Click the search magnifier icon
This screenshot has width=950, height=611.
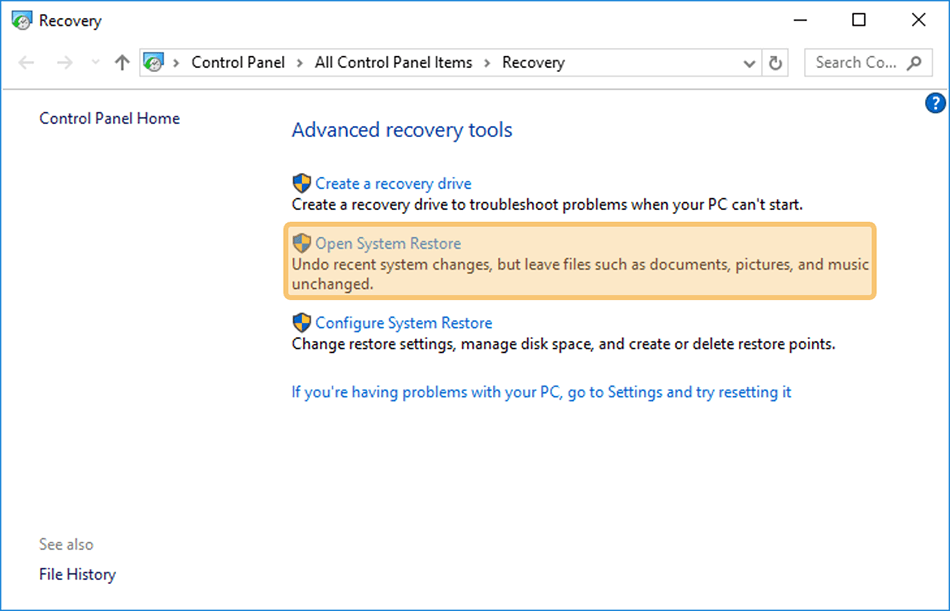tap(914, 62)
